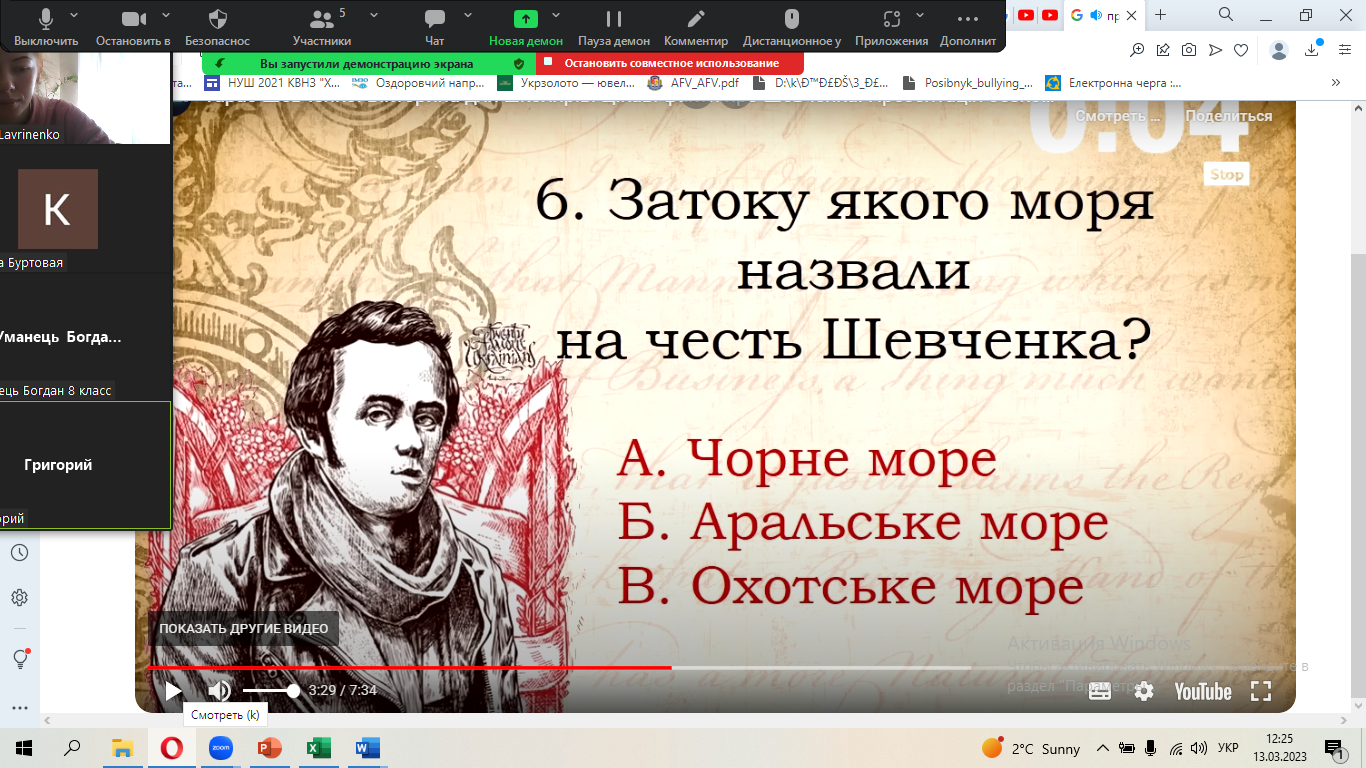Open Opera zoom magnifier icon in address bar
Screen dimensions: 1366x768
click(1137, 50)
